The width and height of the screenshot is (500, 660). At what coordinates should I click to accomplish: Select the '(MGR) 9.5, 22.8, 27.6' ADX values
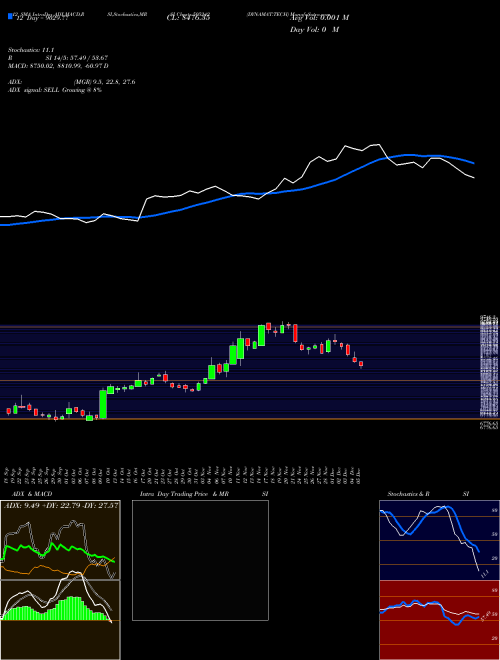(104, 82)
